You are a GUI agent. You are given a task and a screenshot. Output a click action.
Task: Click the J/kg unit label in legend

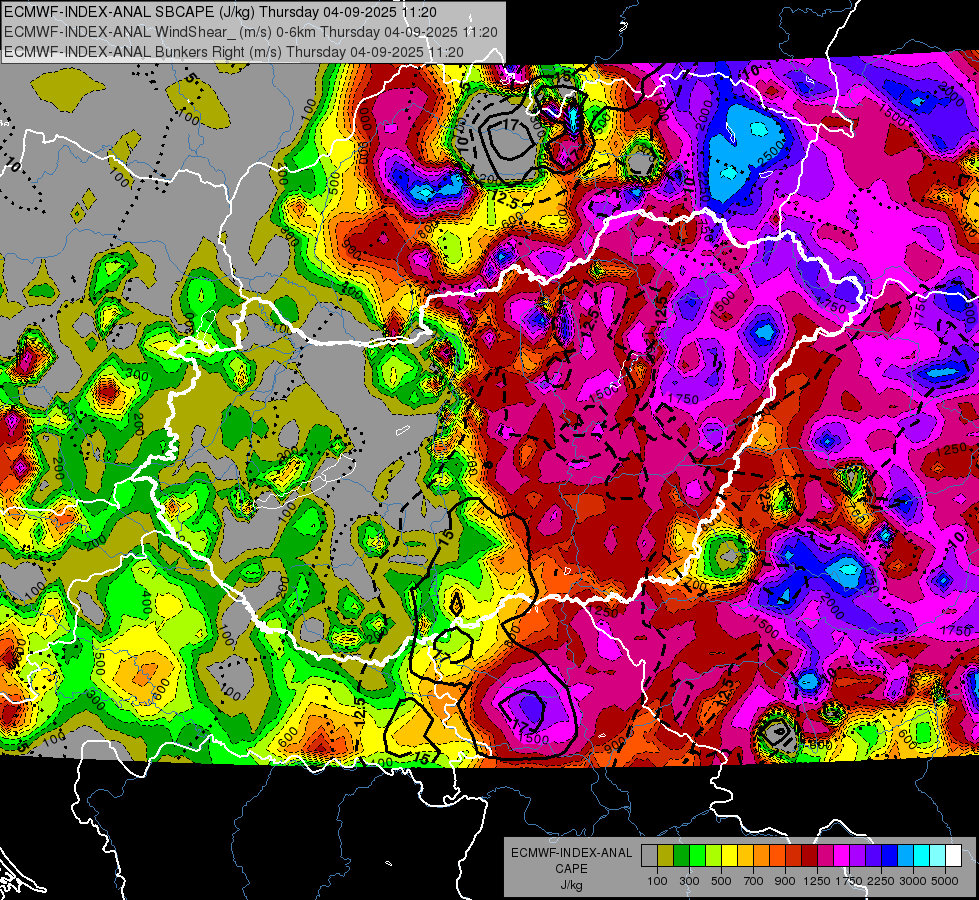(x=571, y=885)
